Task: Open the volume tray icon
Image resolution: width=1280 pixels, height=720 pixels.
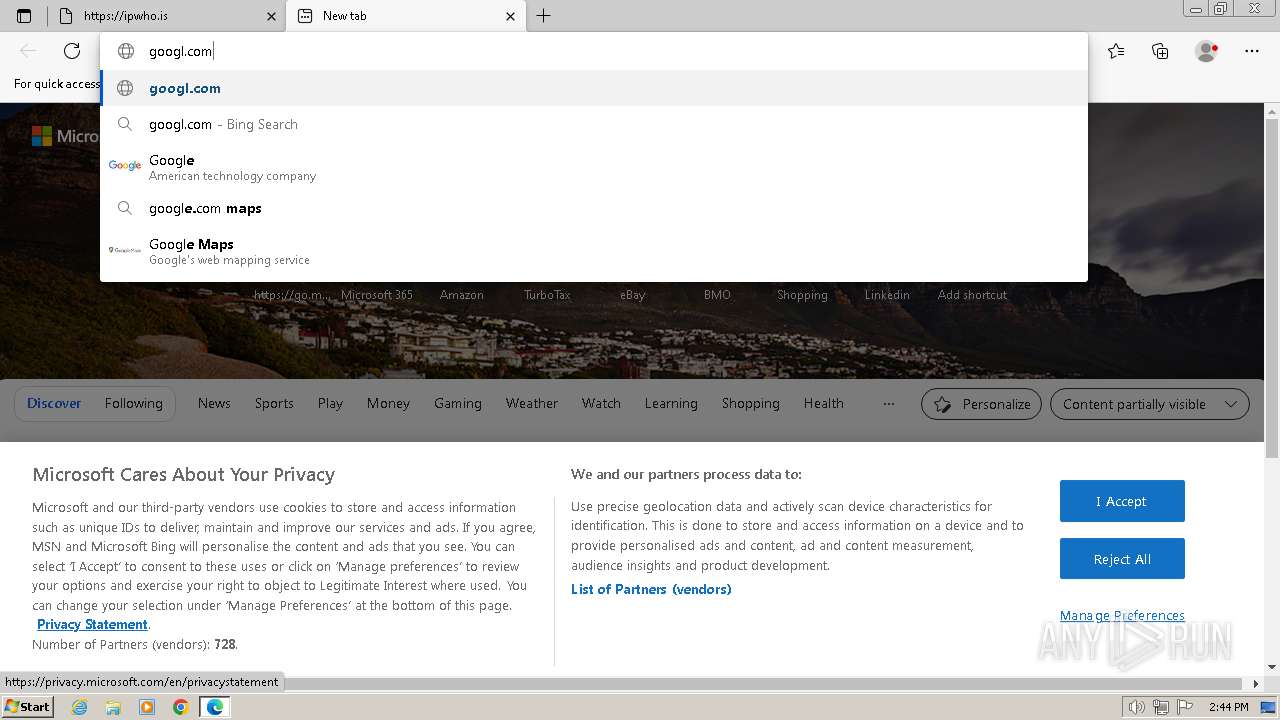Action: 1137,707
